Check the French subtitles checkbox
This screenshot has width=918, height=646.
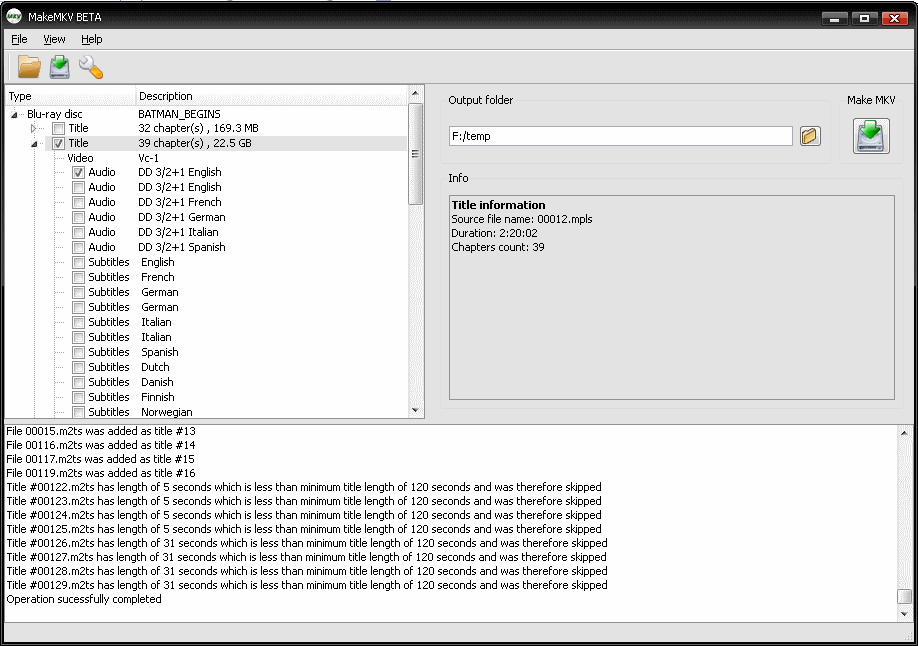[x=78, y=278]
